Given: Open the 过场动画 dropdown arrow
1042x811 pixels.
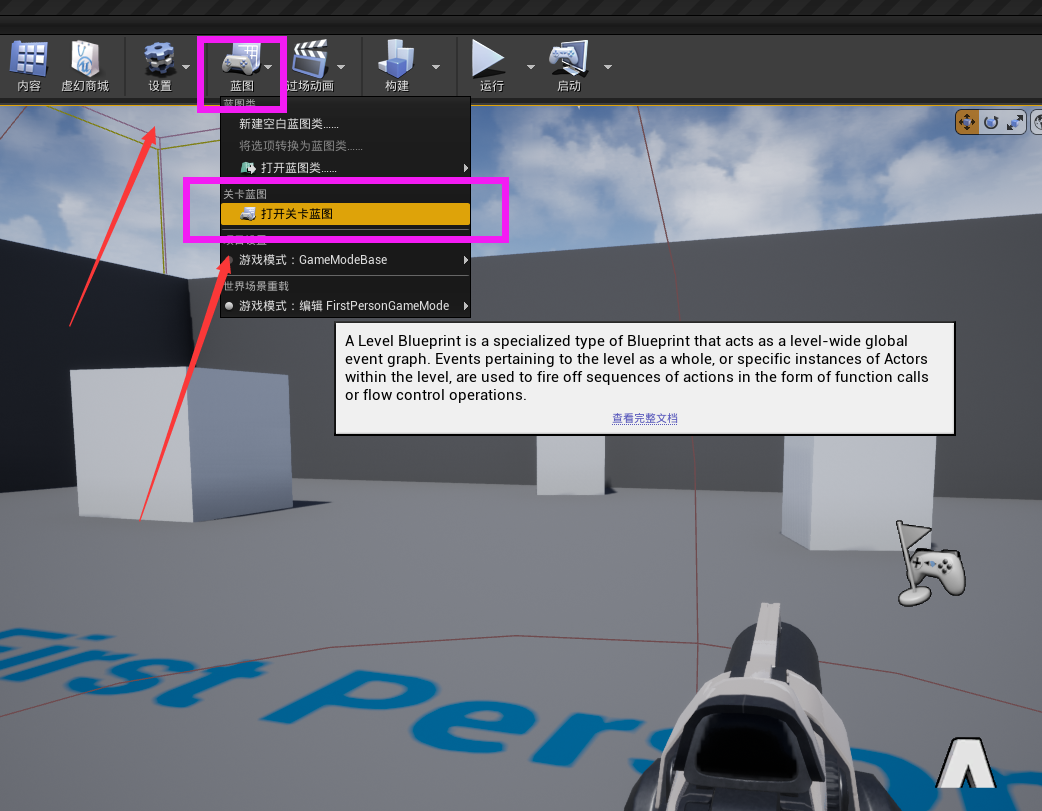Looking at the screenshot, I should pyautogui.click(x=341, y=66).
